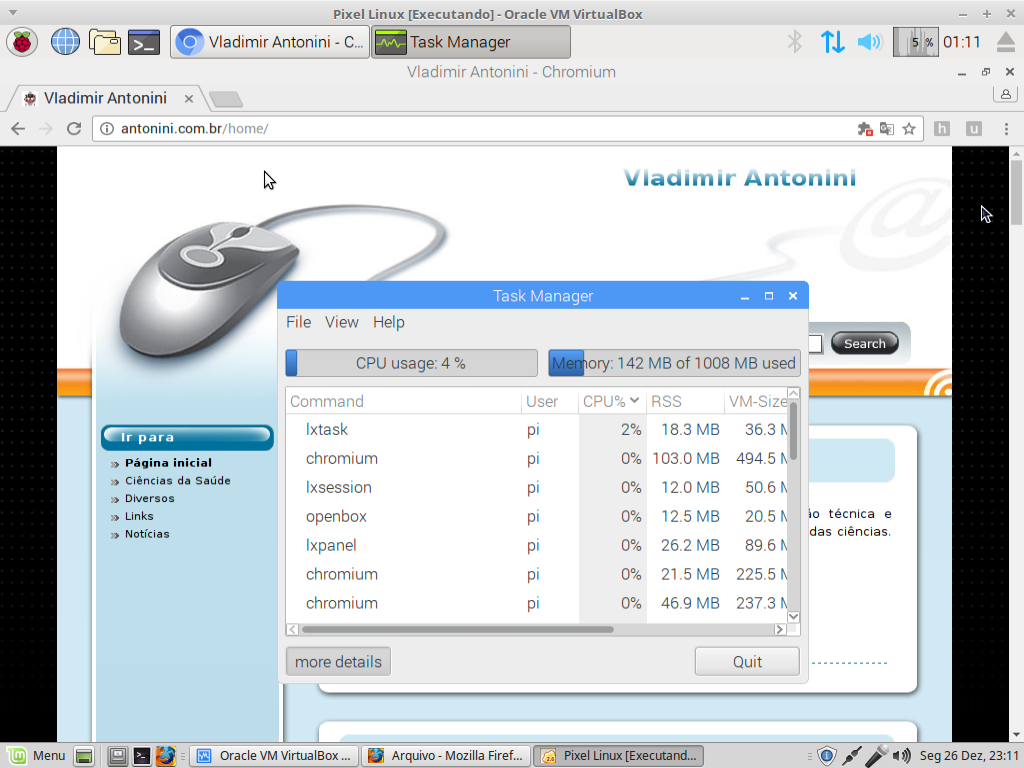Click the process list vertical scrollbar thumb

pos(793,431)
